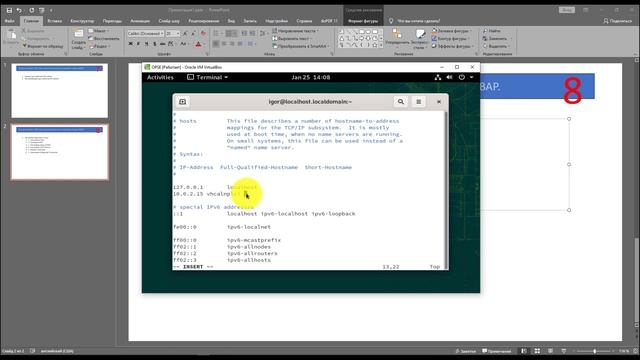Switch to Slide Sorter view in status bar
The height and width of the screenshot is (360, 640).
537,351
